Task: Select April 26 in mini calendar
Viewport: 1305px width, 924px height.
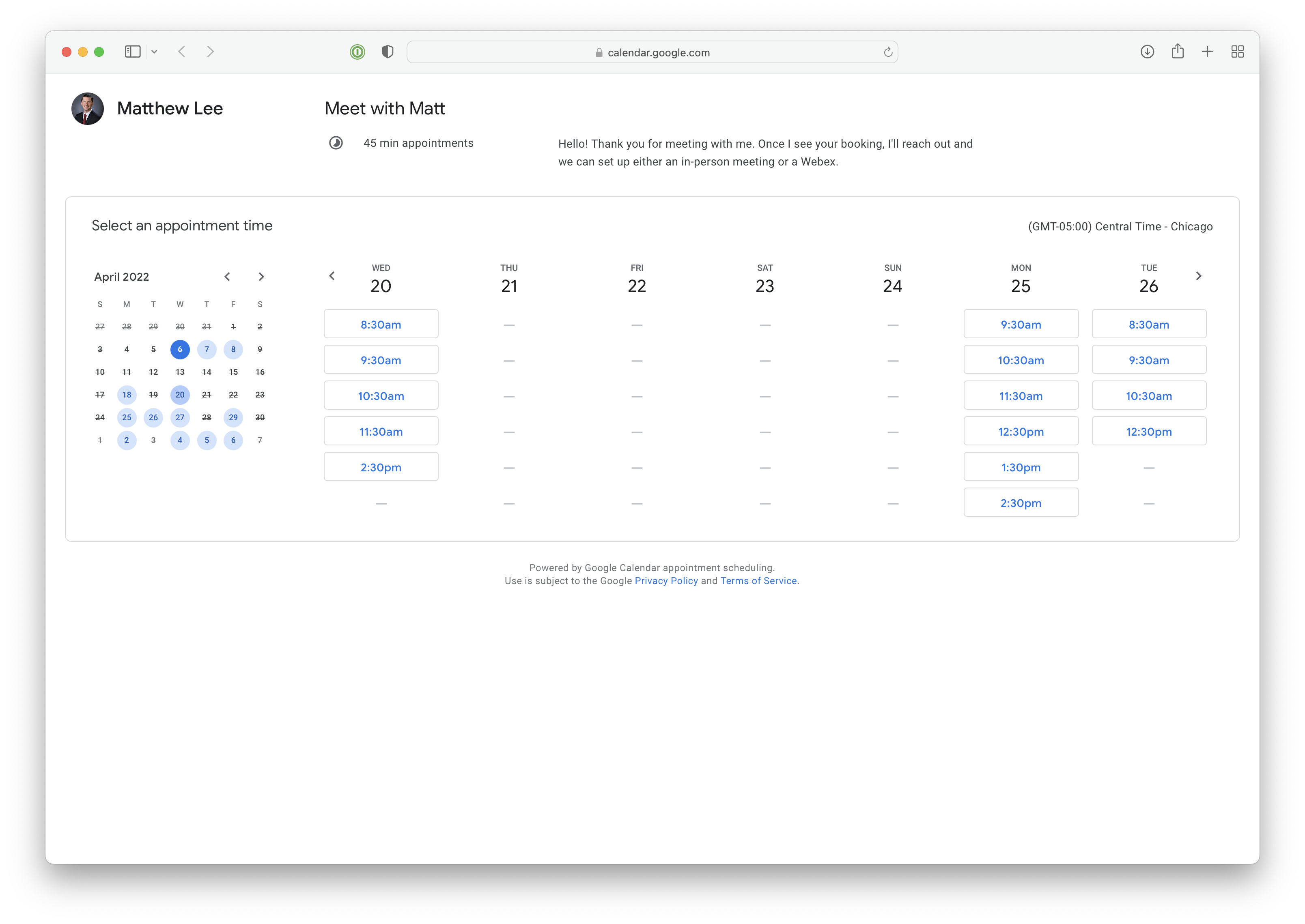Action: tap(153, 418)
